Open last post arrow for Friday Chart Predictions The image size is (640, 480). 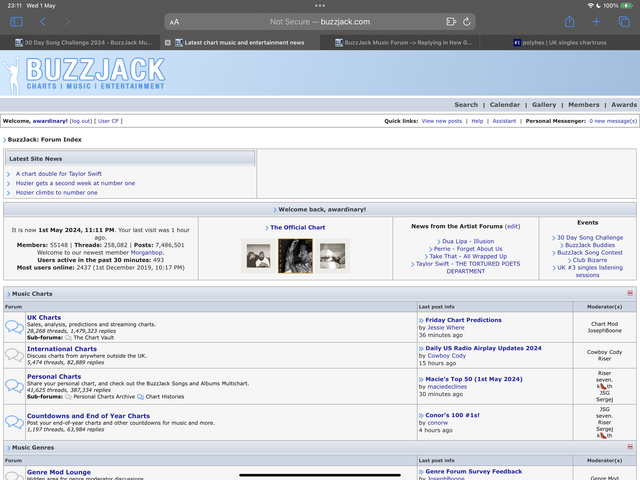pos(421,320)
